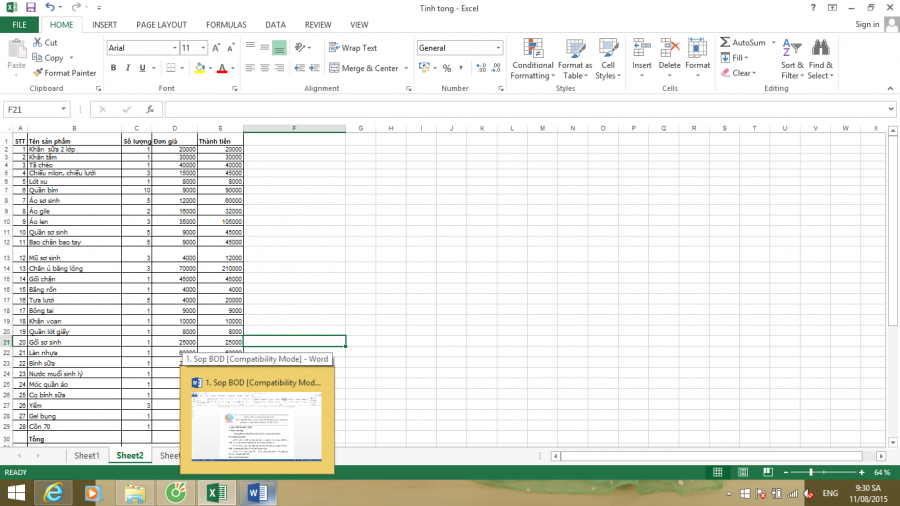Toggle Bold formatting
This screenshot has height=506, width=900.
pos(113,68)
